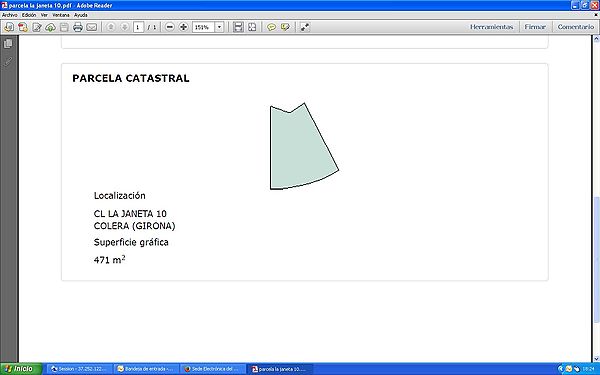Image resolution: width=600 pixels, height=375 pixels.
Task: Open the attachments paperclip panel
Action: (x=8, y=61)
